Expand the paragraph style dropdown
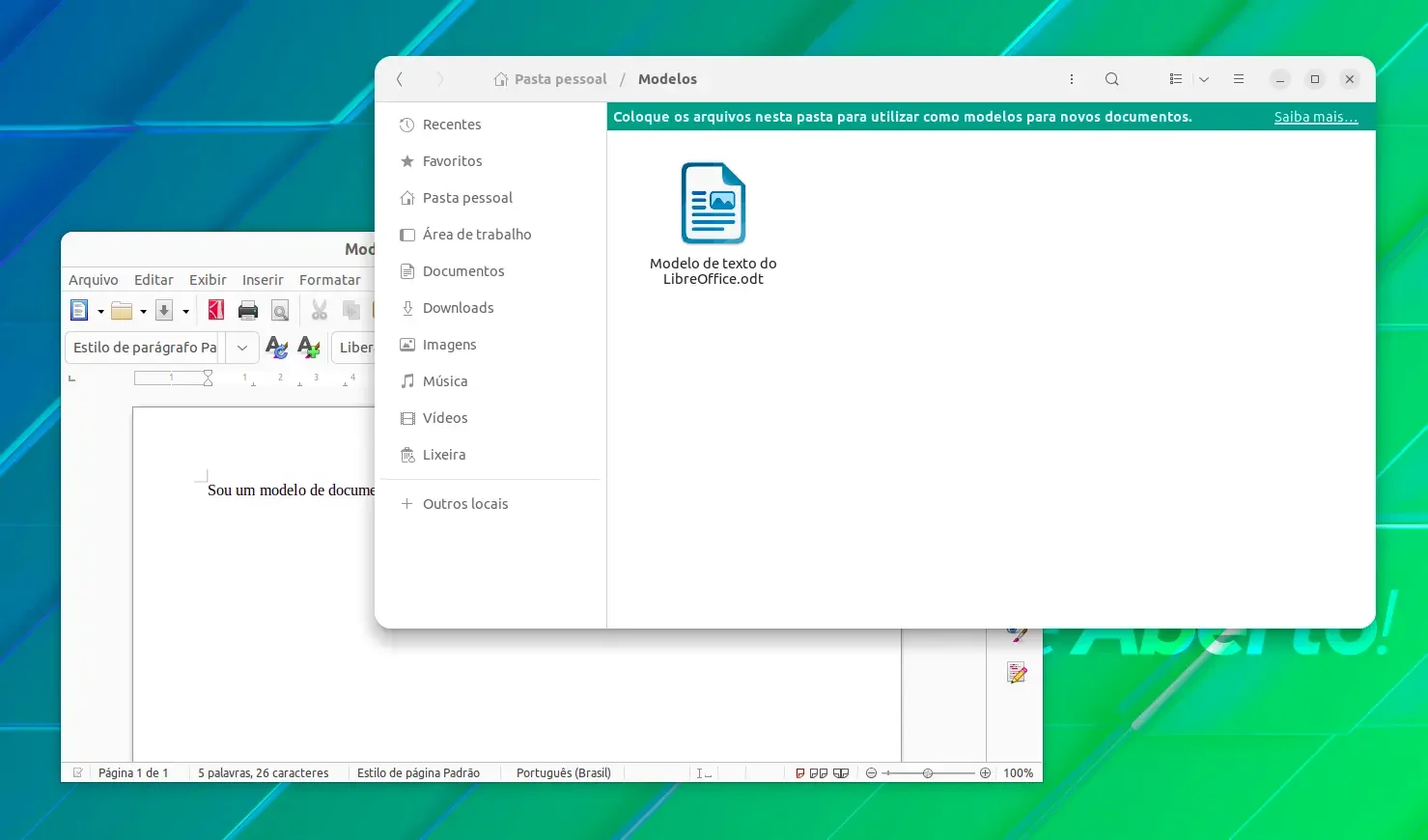 pyautogui.click(x=241, y=348)
